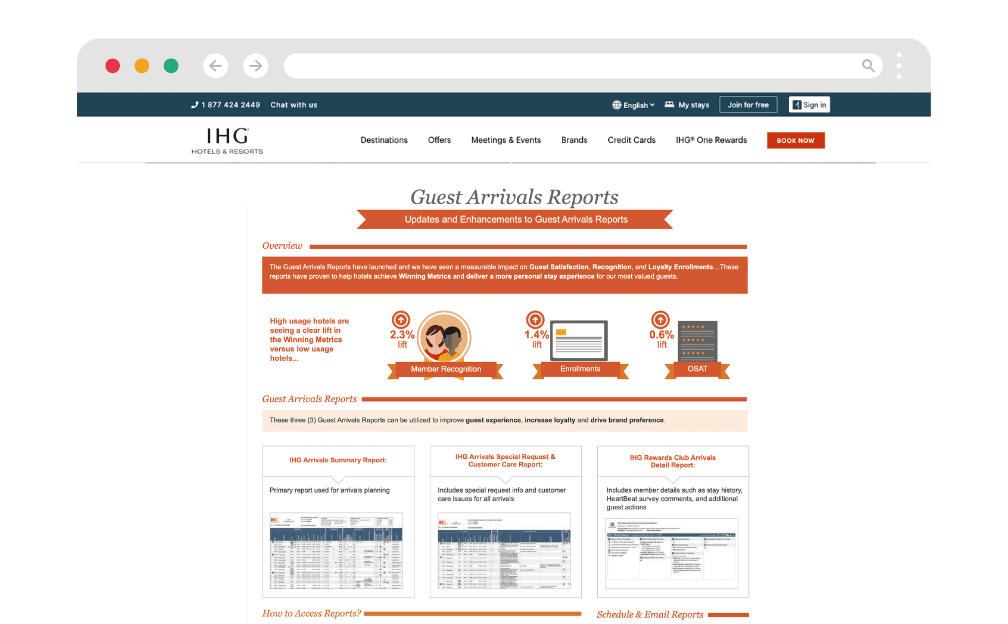Click the BOOK NOW button
1008x624 pixels.
796,141
